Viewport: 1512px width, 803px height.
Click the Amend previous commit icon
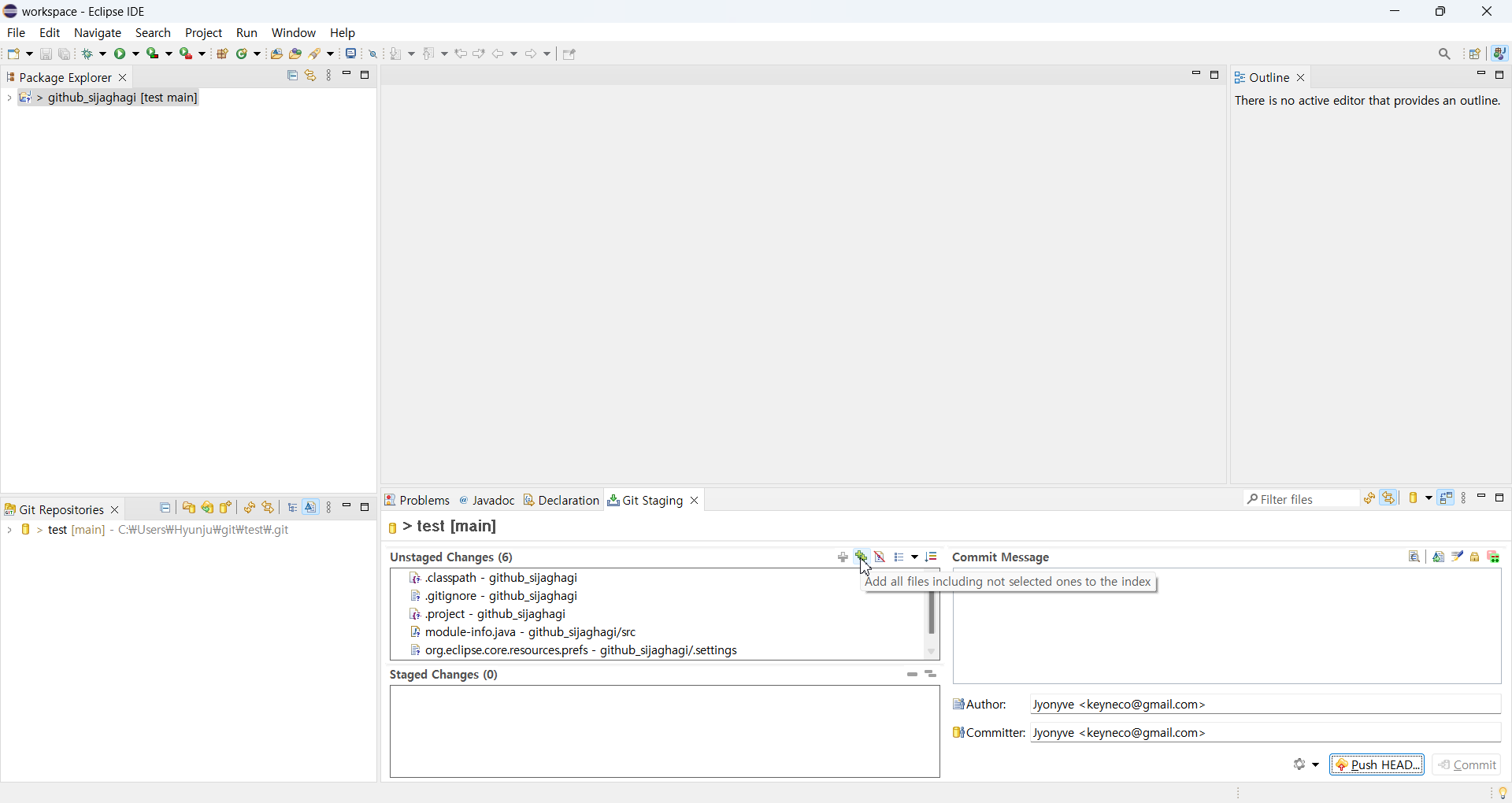[x=1440, y=557]
